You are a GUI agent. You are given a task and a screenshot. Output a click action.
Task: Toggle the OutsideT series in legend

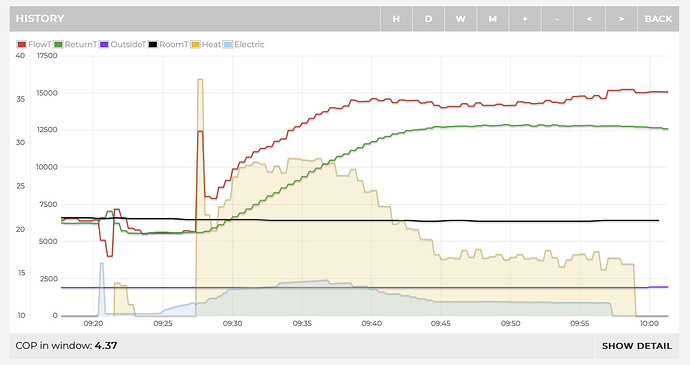click(x=122, y=44)
